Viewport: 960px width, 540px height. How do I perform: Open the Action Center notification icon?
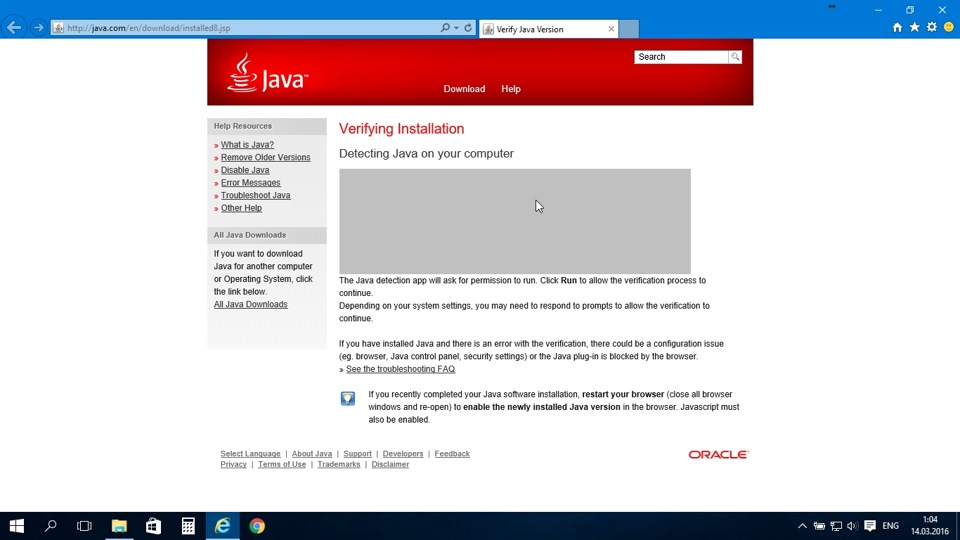870,526
